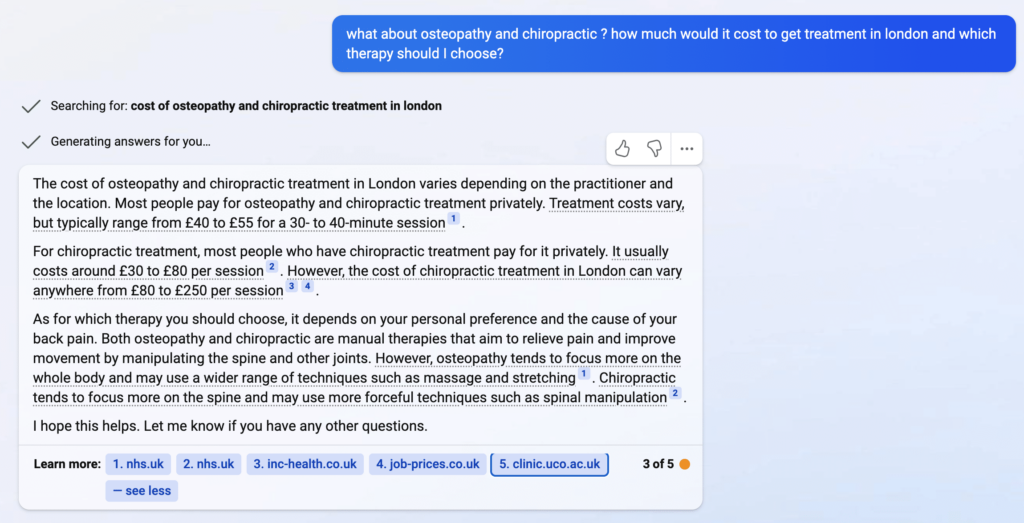Image resolution: width=1024 pixels, height=523 pixels.
Task: Click citation 1 after massage and stretching
Action: coord(584,373)
